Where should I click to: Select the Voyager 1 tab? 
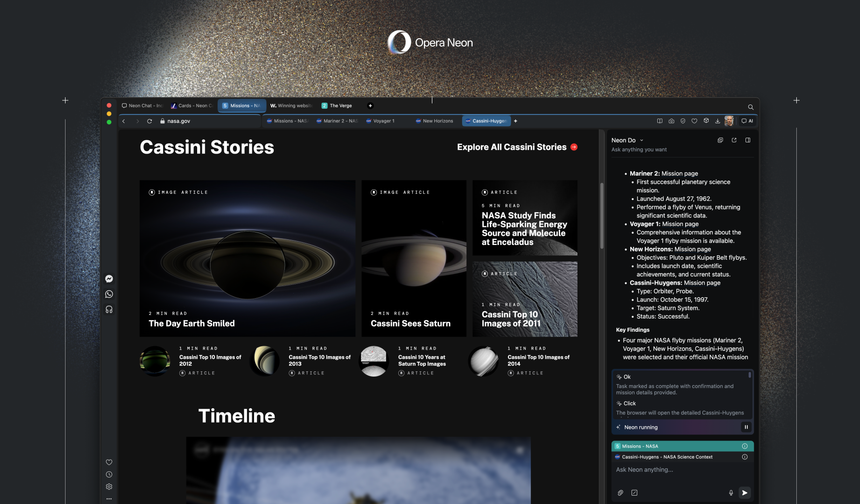coord(384,121)
